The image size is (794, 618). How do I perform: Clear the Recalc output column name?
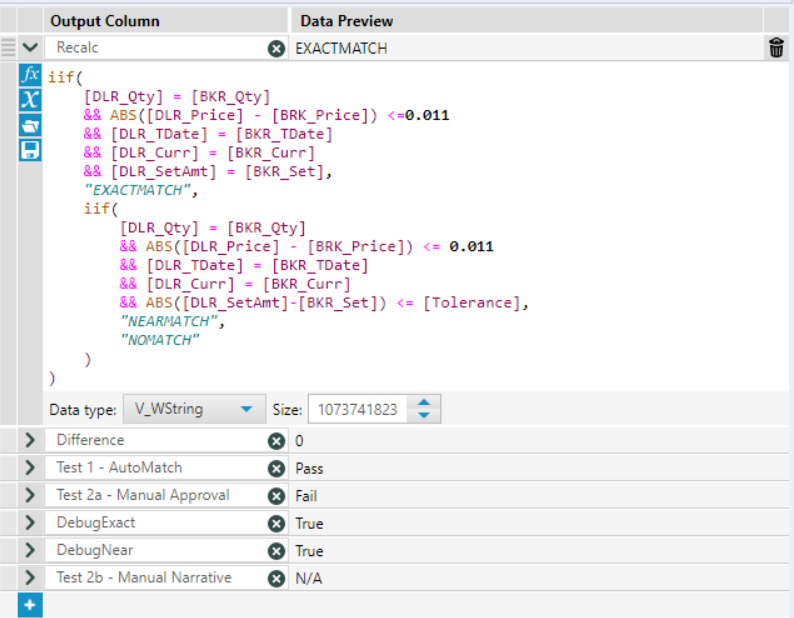[276, 48]
